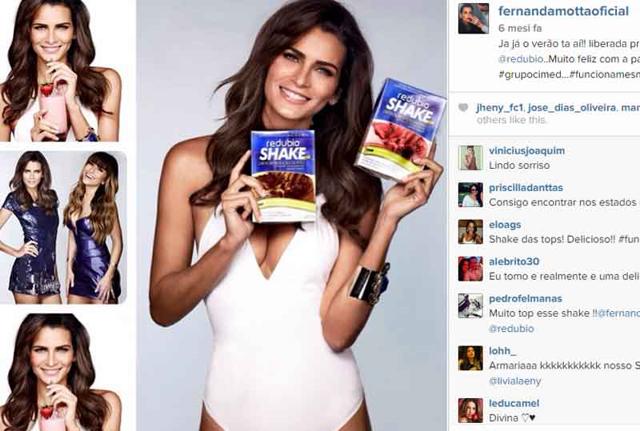Image resolution: width=640 pixels, height=431 pixels.
Task: Select thumbnail of two women in blue dresses
Action: pos(63,227)
